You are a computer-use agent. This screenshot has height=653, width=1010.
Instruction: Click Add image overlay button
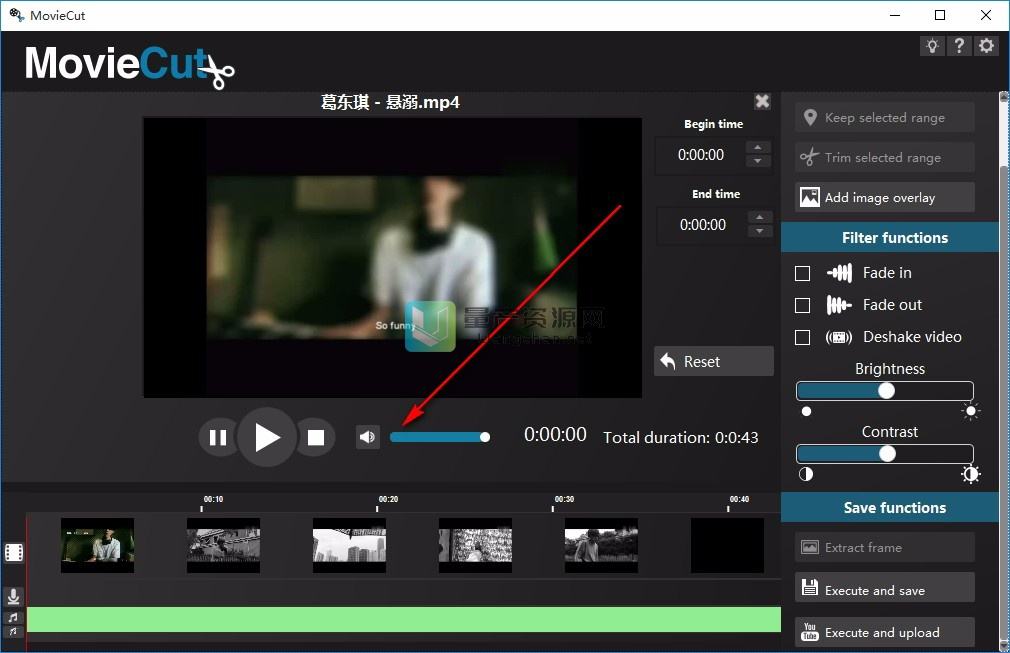point(884,197)
